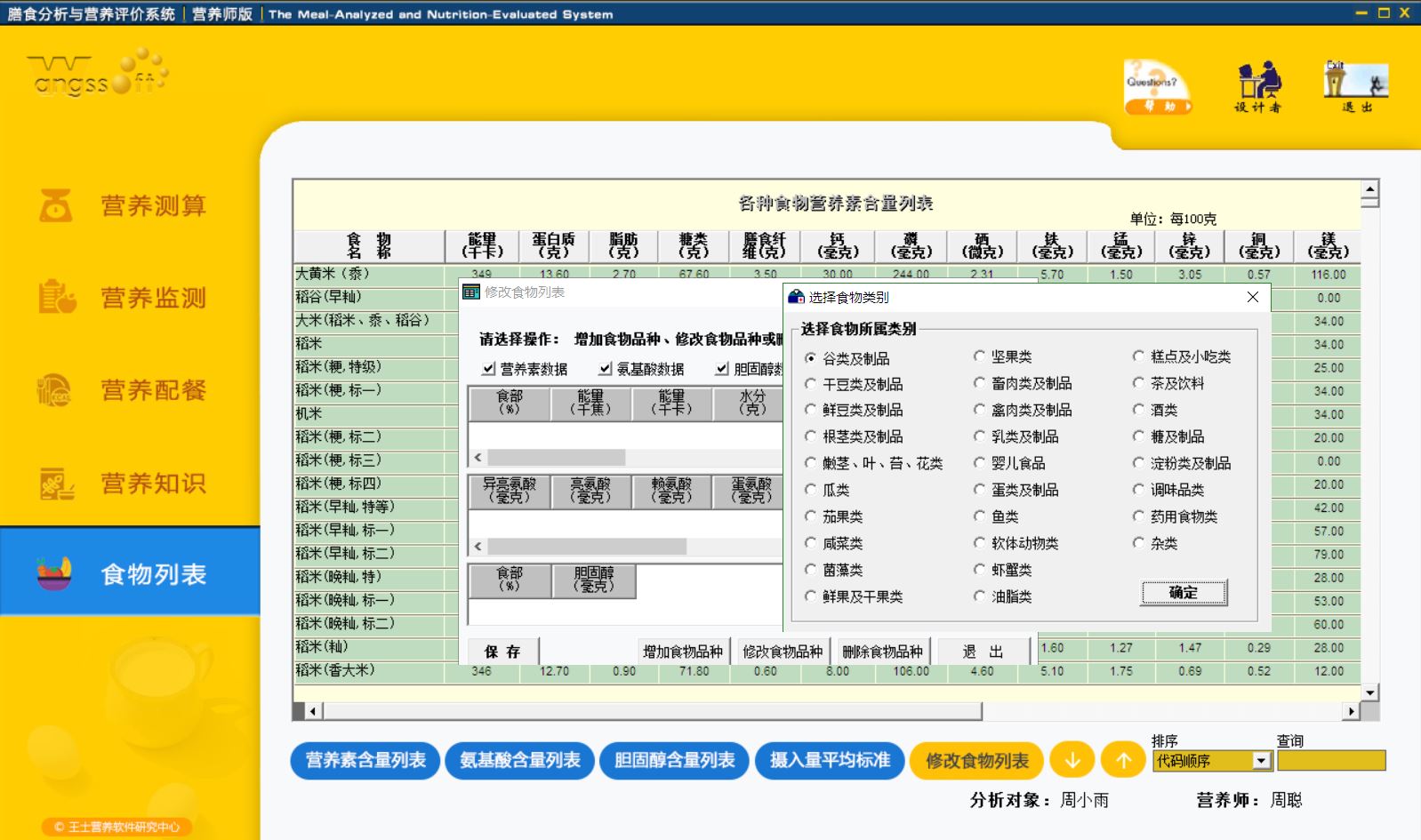Open the 食物列表 section
Viewport: 1421px width, 840px height.
[130, 572]
